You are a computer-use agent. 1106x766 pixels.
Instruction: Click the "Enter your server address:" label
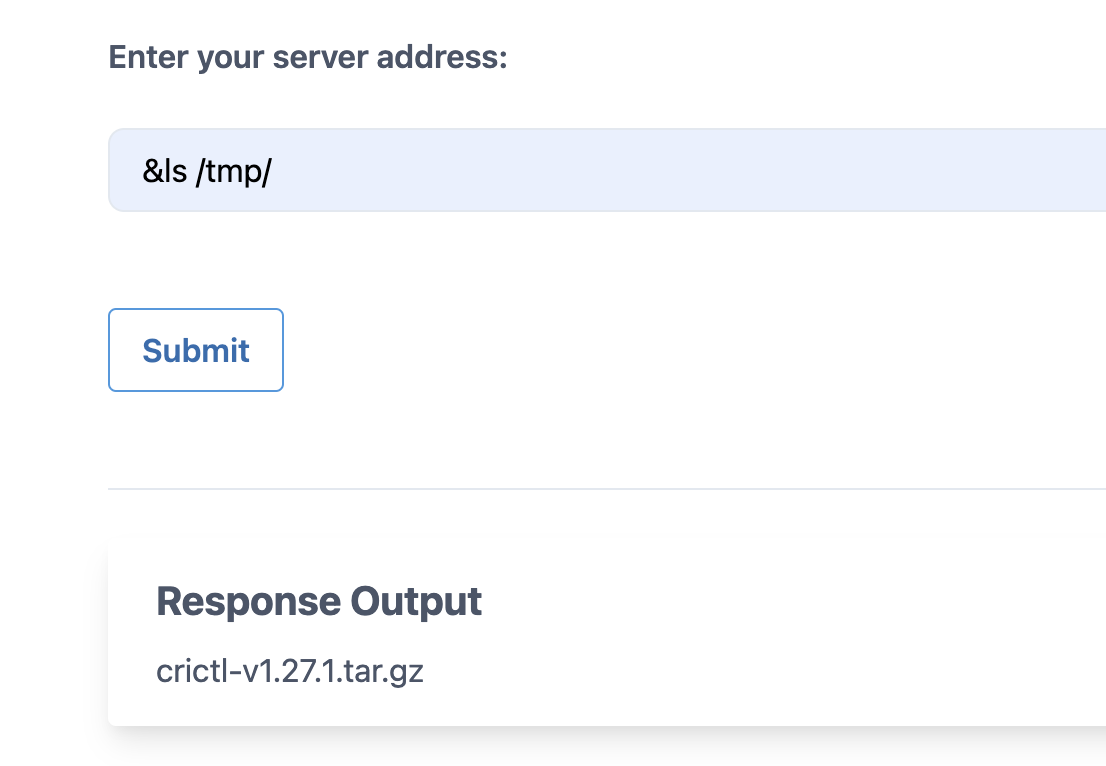pos(308,57)
